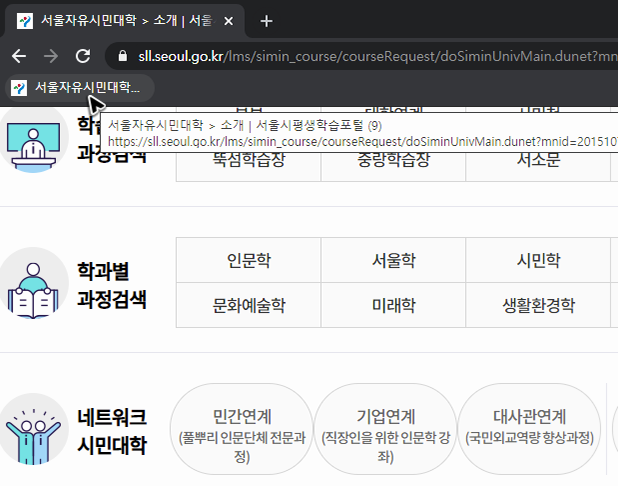Choose the 인문학 department
This screenshot has width=618, height=486.
pyautogui.click(x=249, y=260)
